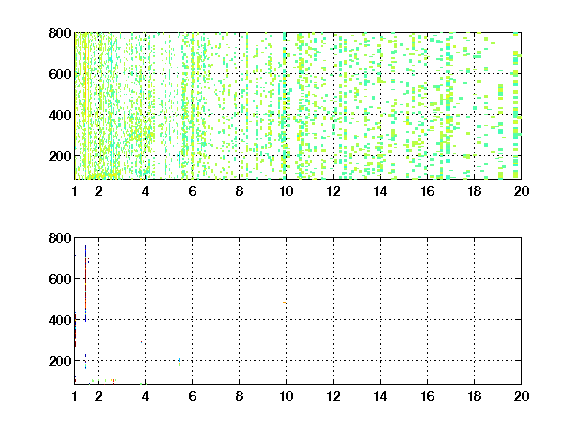576x432 pixels.
Task: Click the 400 label on bottom plot's y-axis
Action: tap(60, 320)
